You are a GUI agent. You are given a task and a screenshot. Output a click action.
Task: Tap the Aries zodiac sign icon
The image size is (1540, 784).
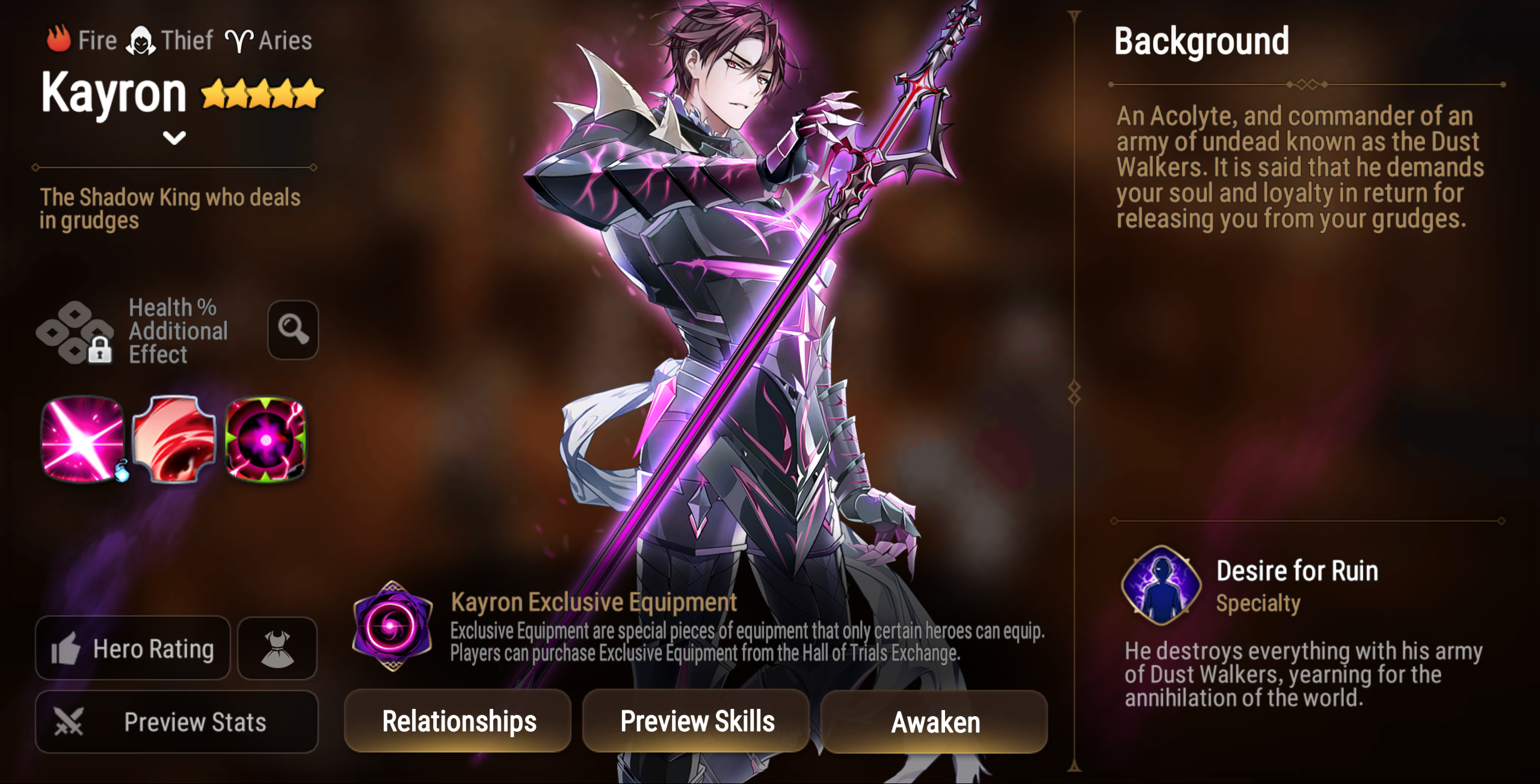239,41
